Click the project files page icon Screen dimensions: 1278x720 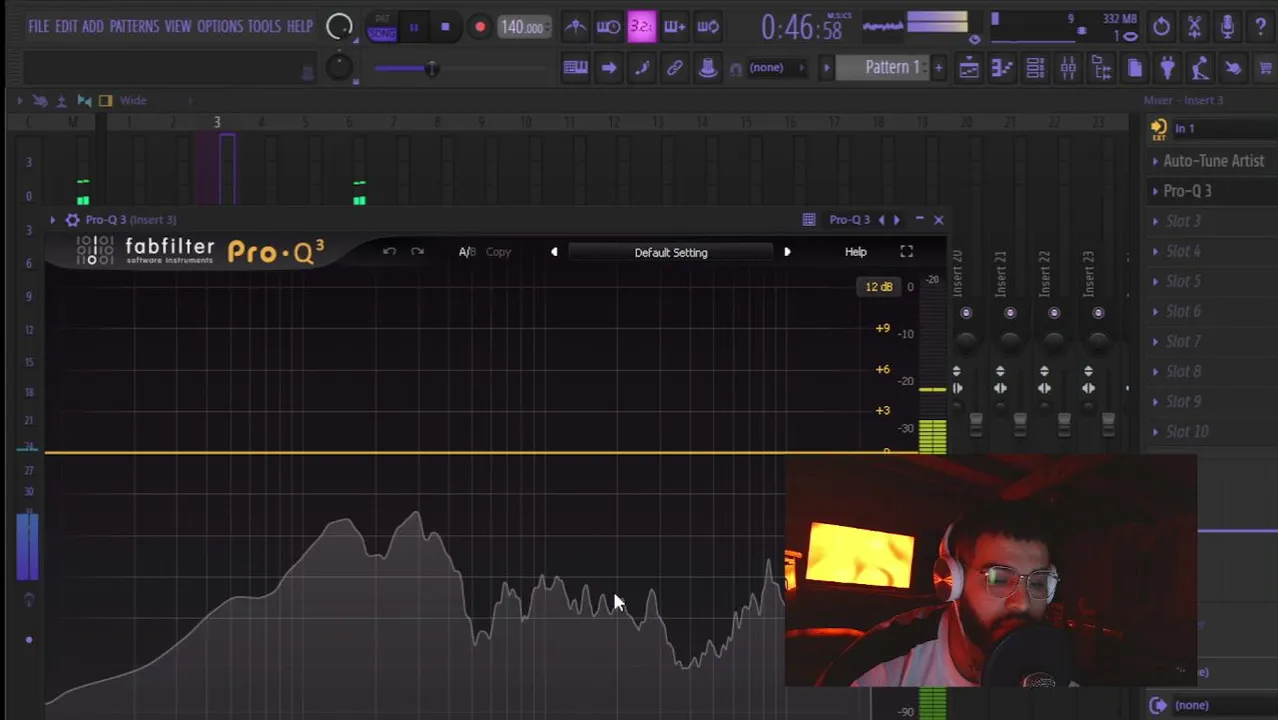coord(1134,68)
